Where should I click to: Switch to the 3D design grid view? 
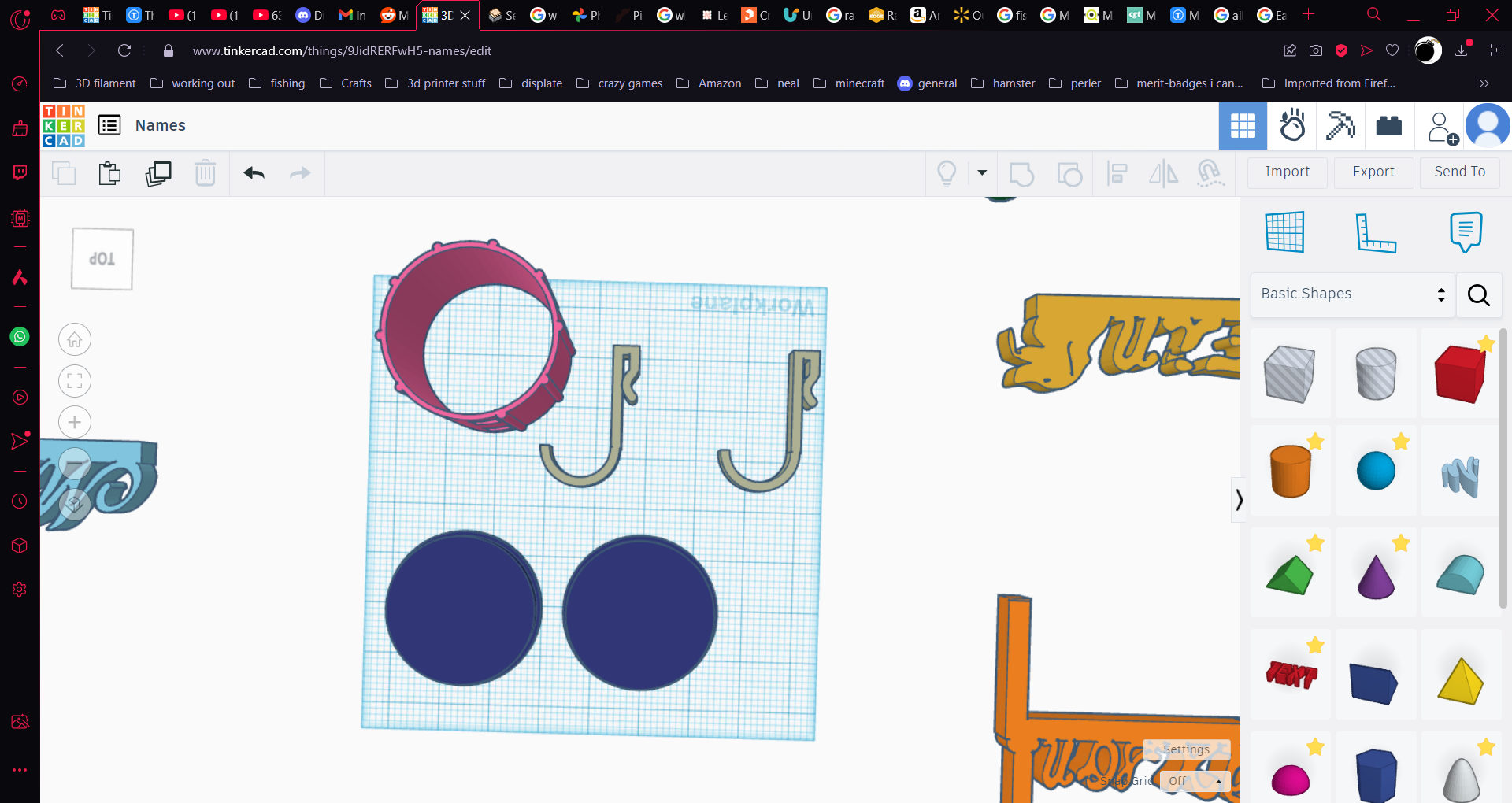pyautogui.click(x=1243, y=126)
